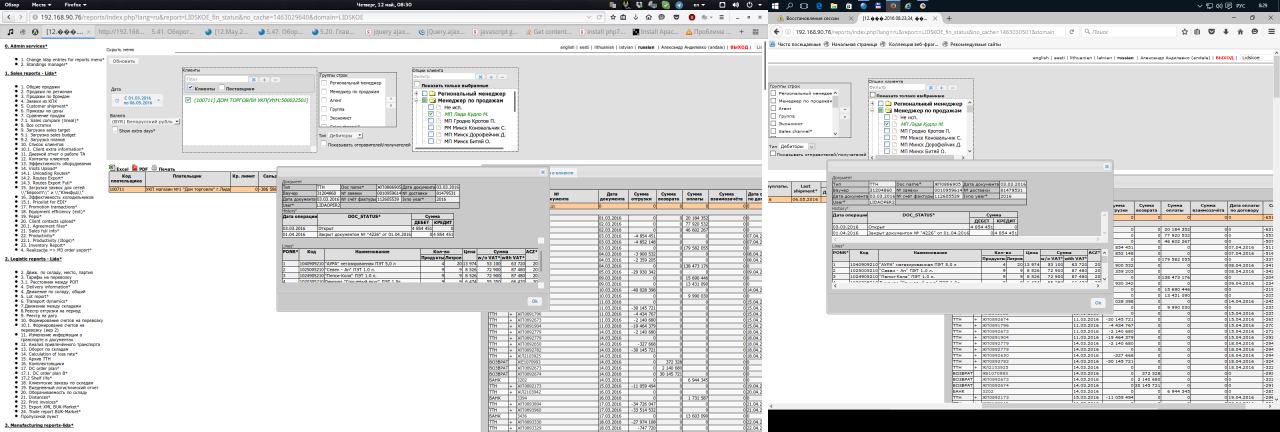Image resolution: width=1280 pixels, height=432 pixels.
Task: Close the document dialog in right window
Action: point(1107,166)
